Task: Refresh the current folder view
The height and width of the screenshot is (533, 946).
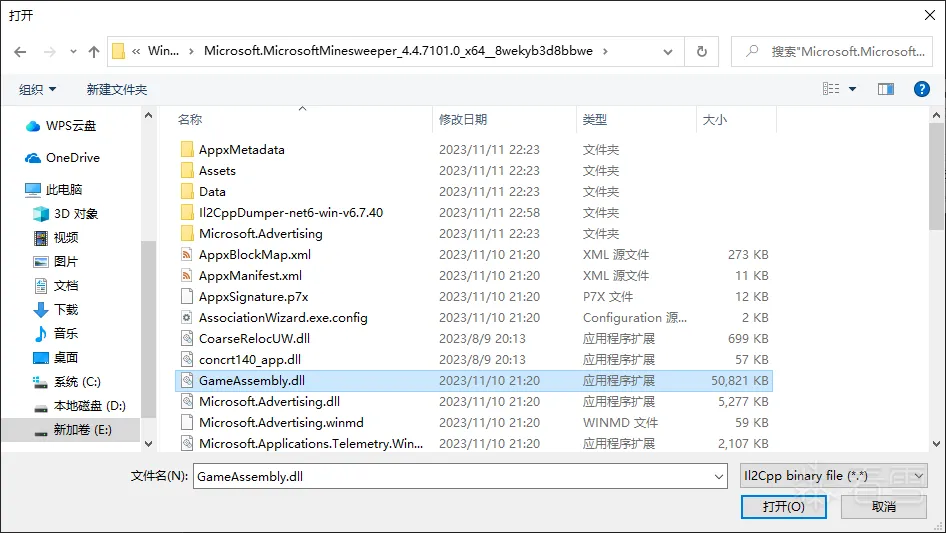Action: [702, 52]
